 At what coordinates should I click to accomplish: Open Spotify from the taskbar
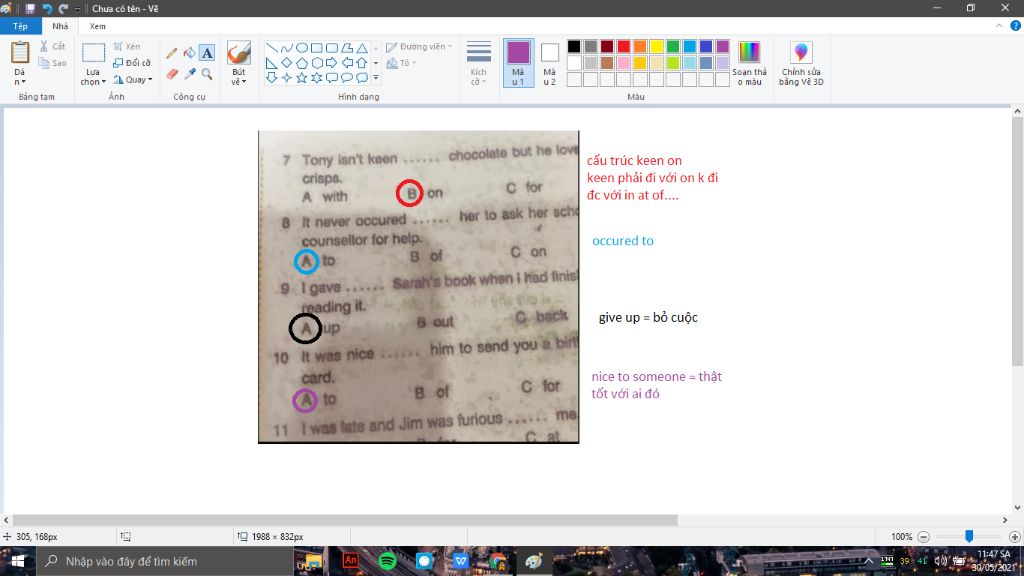pos(387,561)
